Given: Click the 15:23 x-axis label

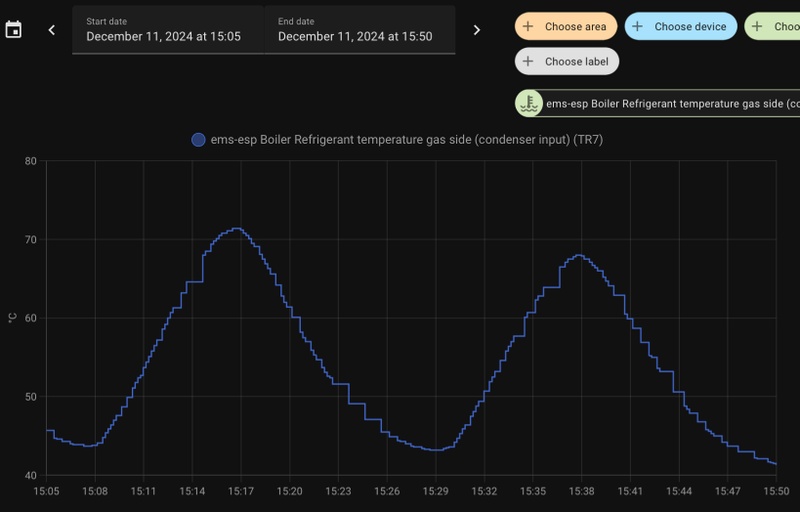Looking at the screenshot, I should [x=338, y=492].
